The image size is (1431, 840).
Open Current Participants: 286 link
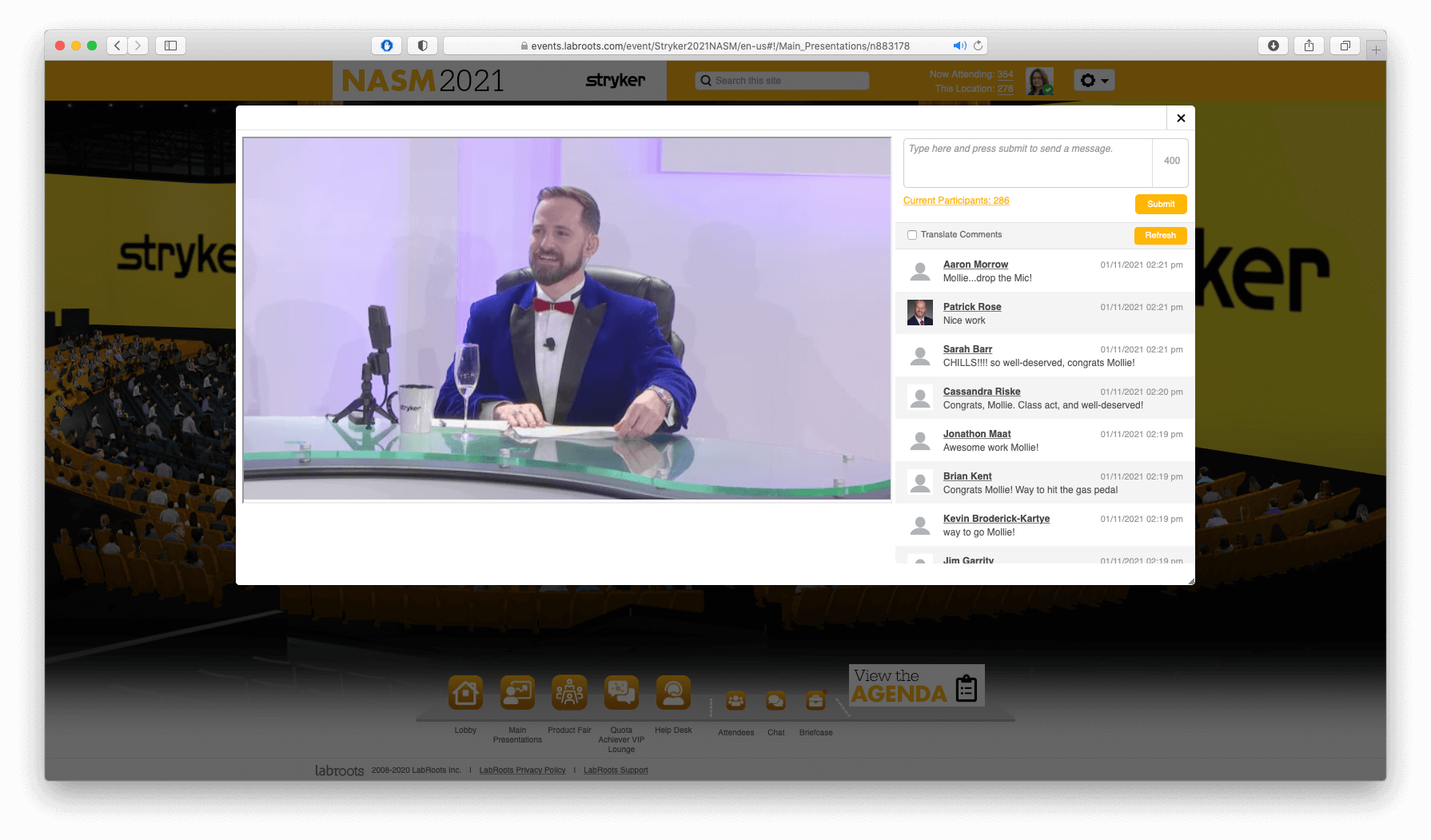(x=956, y=201)
